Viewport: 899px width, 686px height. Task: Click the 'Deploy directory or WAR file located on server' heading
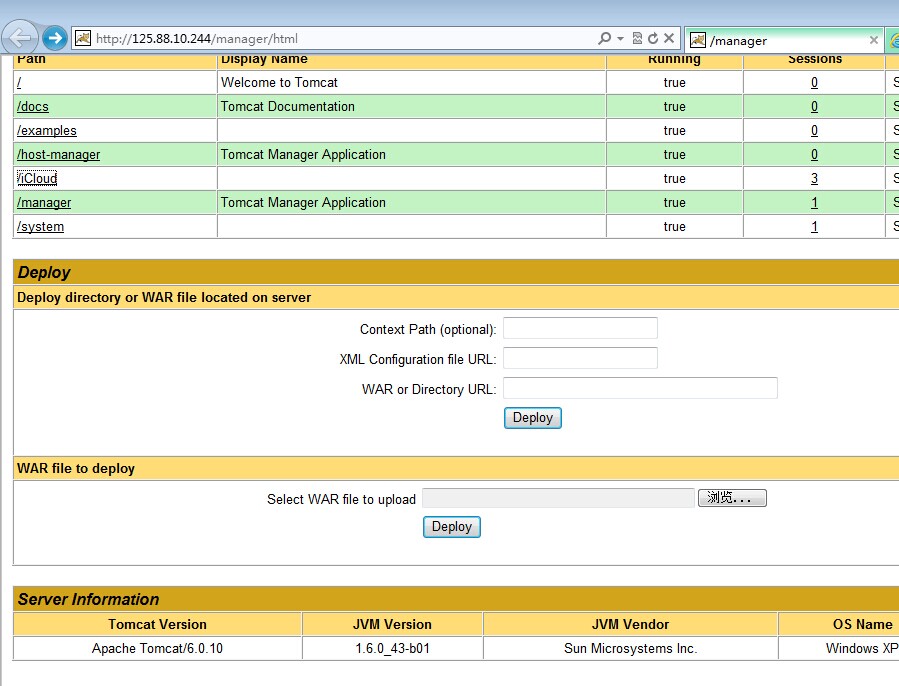(x=164, y=298)
